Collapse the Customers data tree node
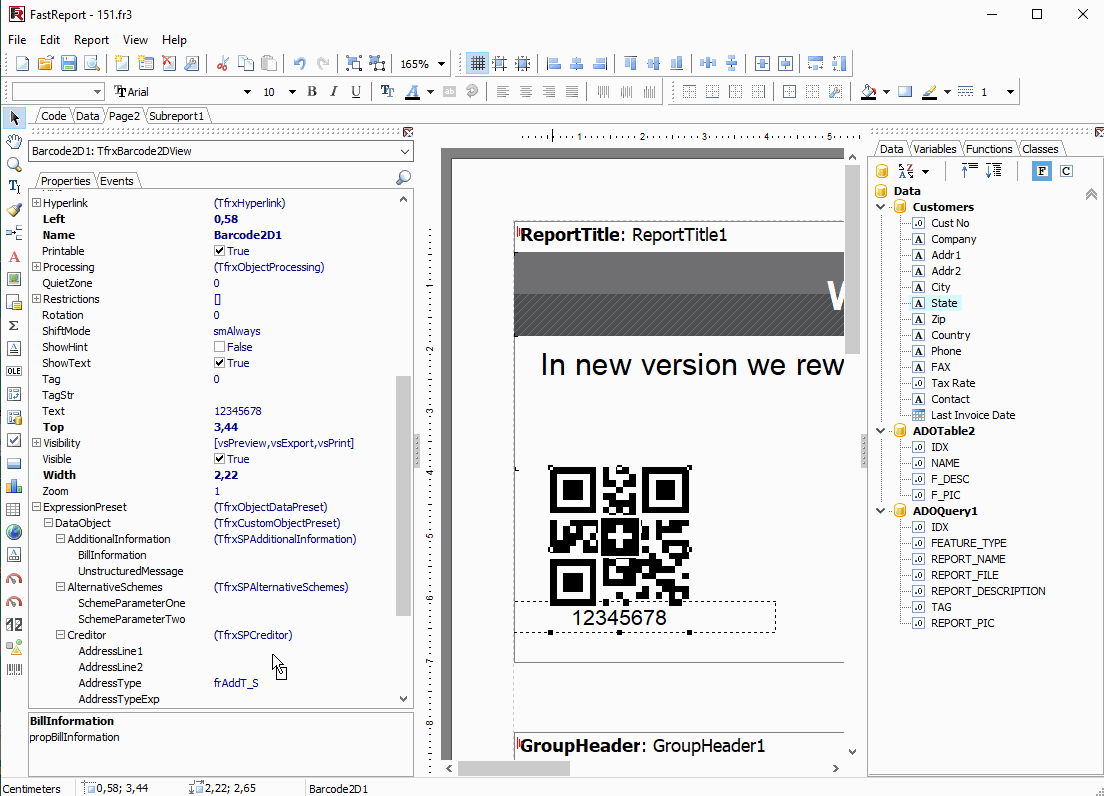1104x796 pixels. tap(881, 207)
